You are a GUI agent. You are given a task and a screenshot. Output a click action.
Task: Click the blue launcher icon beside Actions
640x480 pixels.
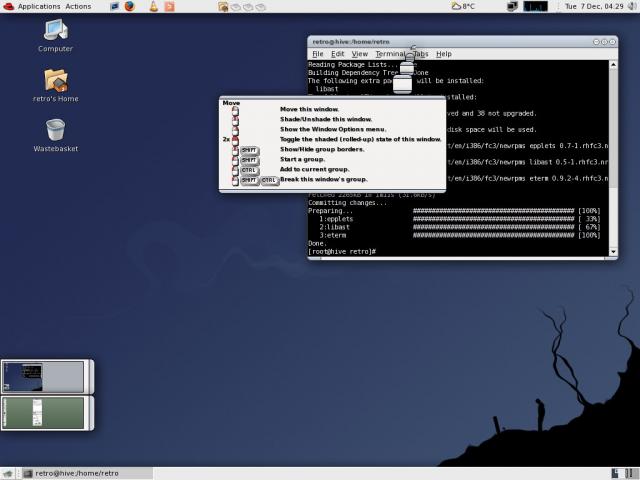point(115,6)
